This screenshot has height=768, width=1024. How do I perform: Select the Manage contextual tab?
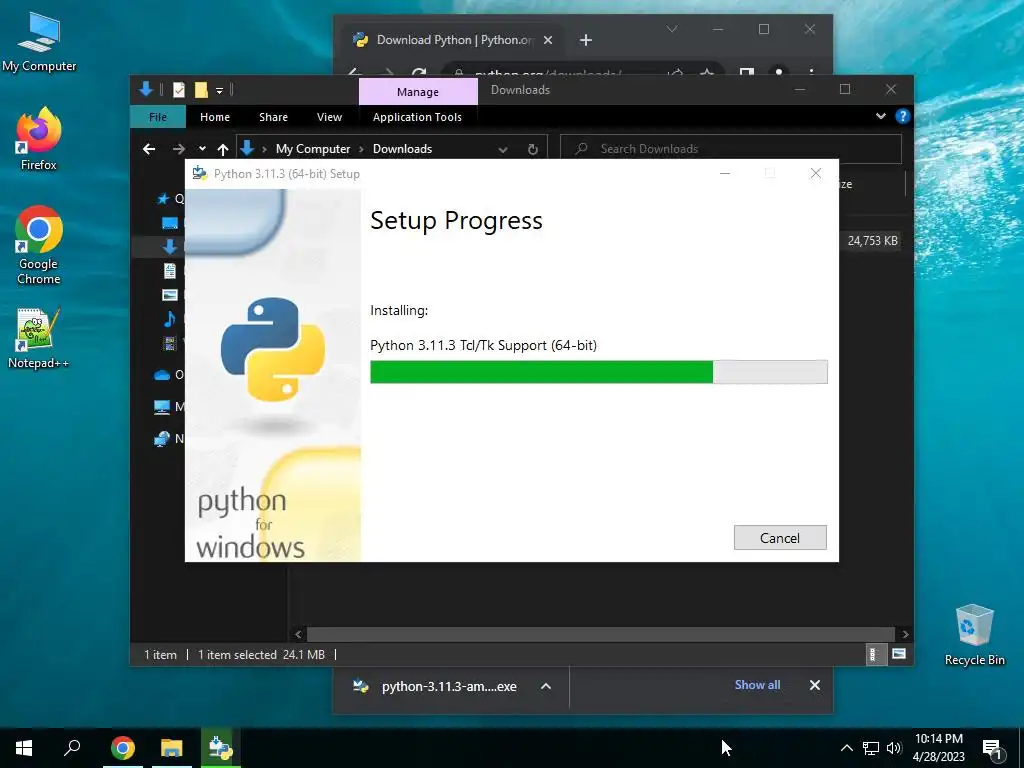point(418,91)
